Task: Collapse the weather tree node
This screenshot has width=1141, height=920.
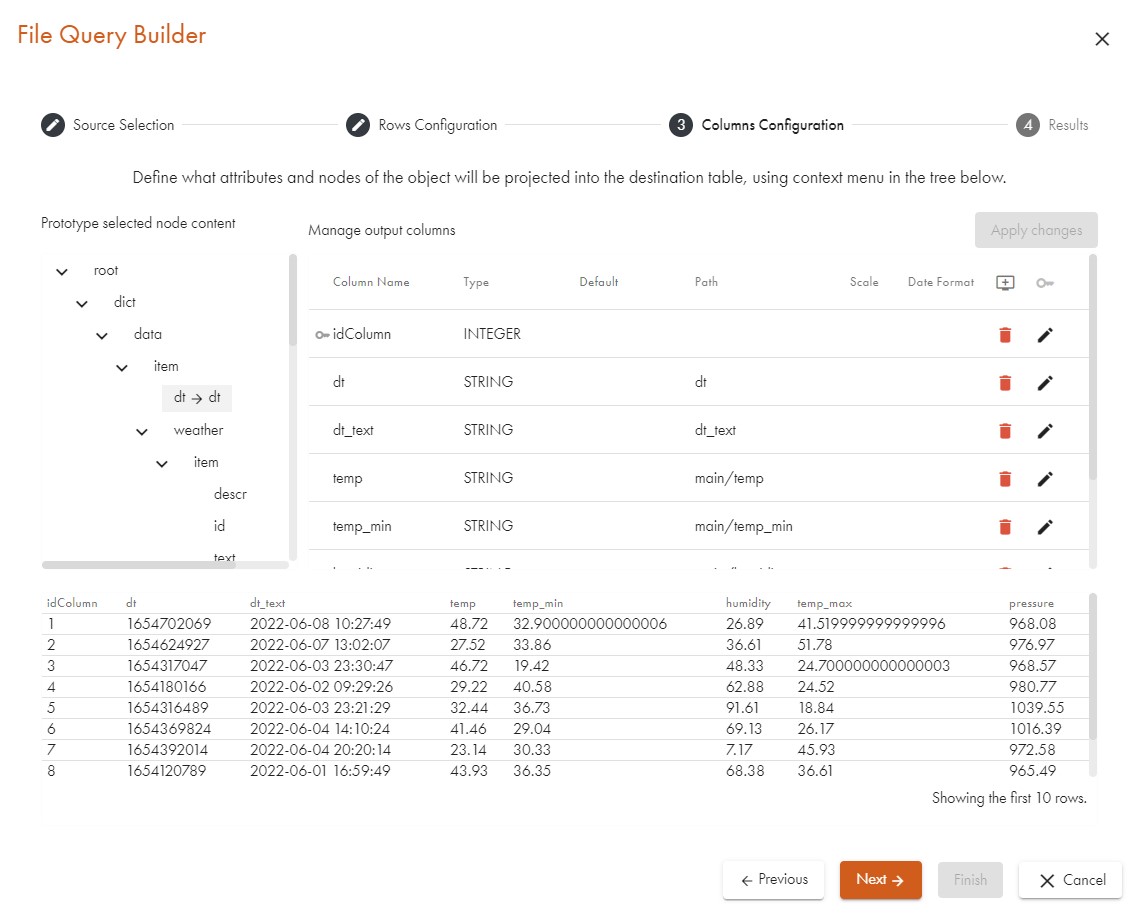Action: click(x=142, y=431)
